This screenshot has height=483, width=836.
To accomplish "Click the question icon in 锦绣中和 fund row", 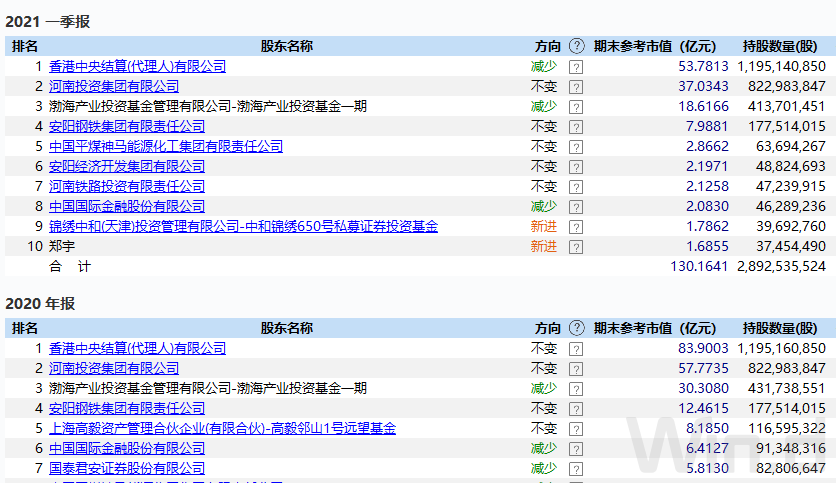I will coord(576,227).
